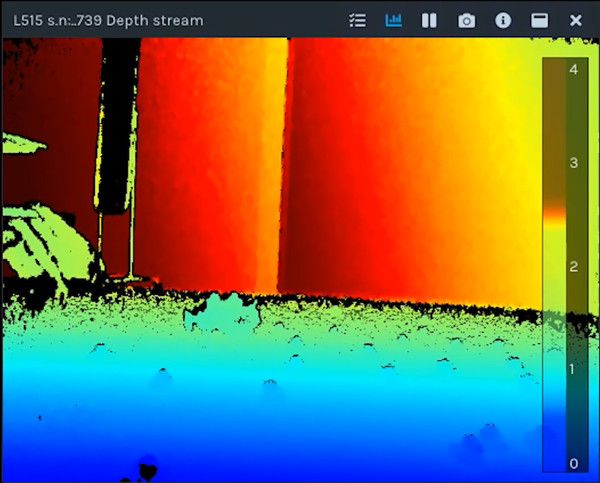Close the Depth stream view

(576, 20)
